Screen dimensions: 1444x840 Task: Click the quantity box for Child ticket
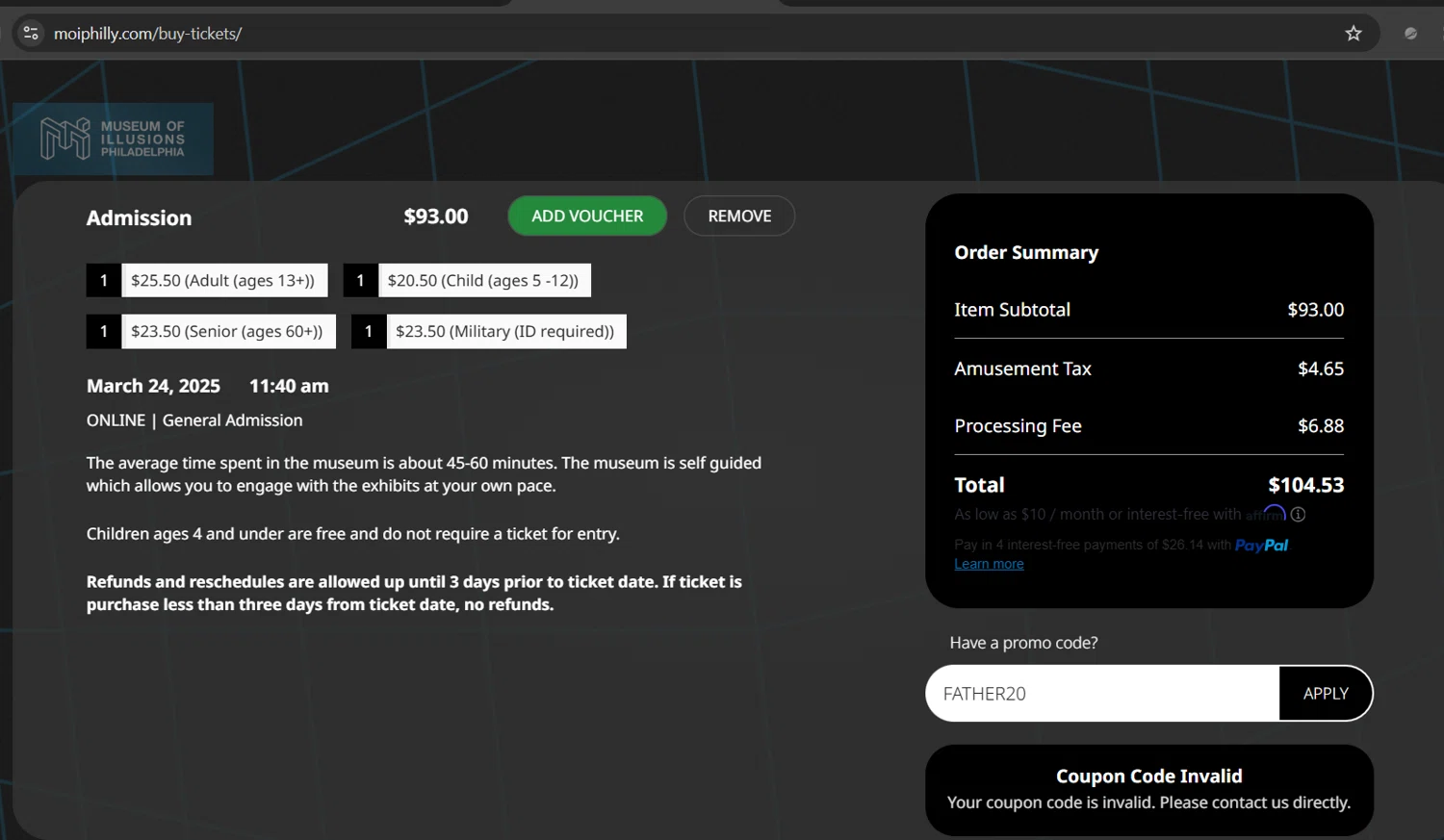(x=361, y=281)
